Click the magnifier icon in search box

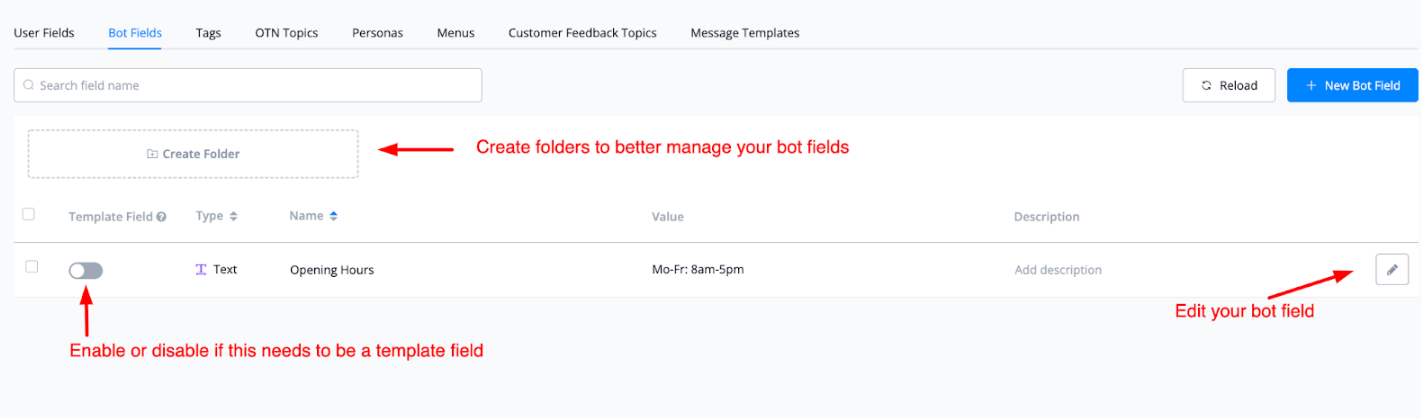(x=28, y=86)
